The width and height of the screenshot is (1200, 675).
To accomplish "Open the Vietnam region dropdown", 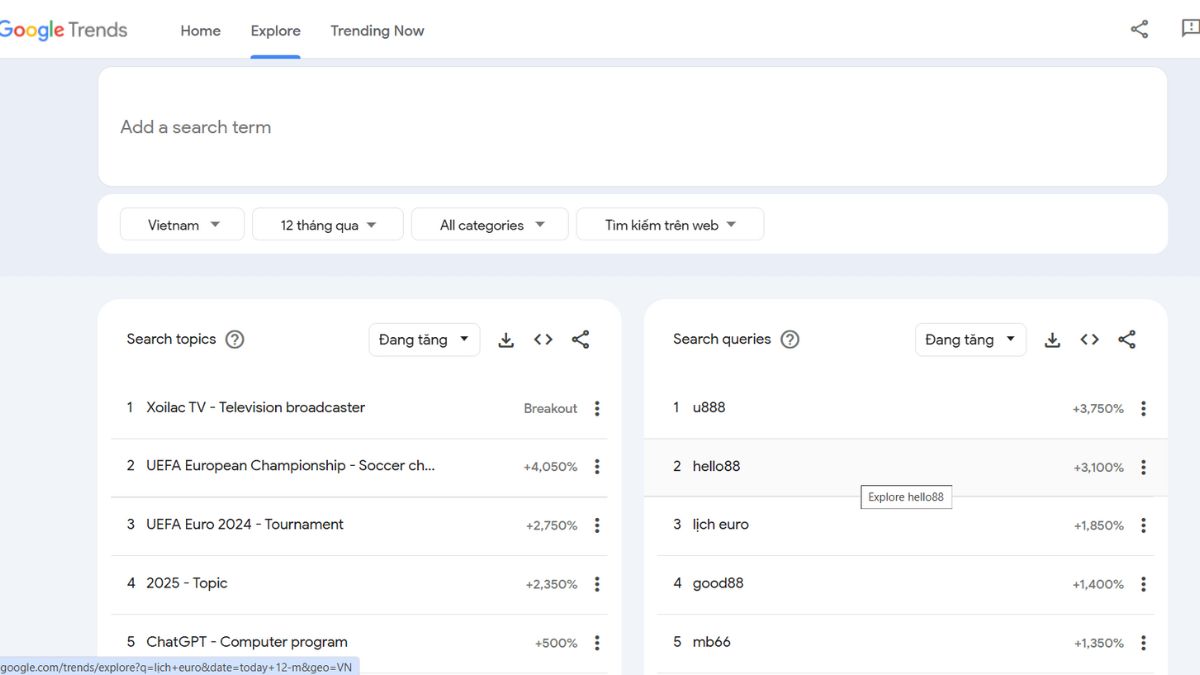I will pos(182,224).
